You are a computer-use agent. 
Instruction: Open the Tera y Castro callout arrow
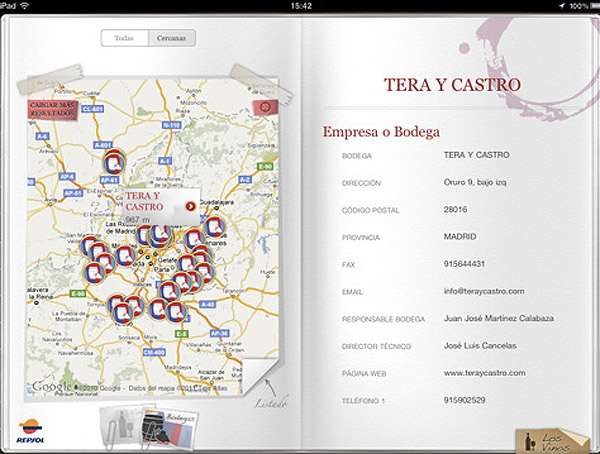[x=190, y=205]
